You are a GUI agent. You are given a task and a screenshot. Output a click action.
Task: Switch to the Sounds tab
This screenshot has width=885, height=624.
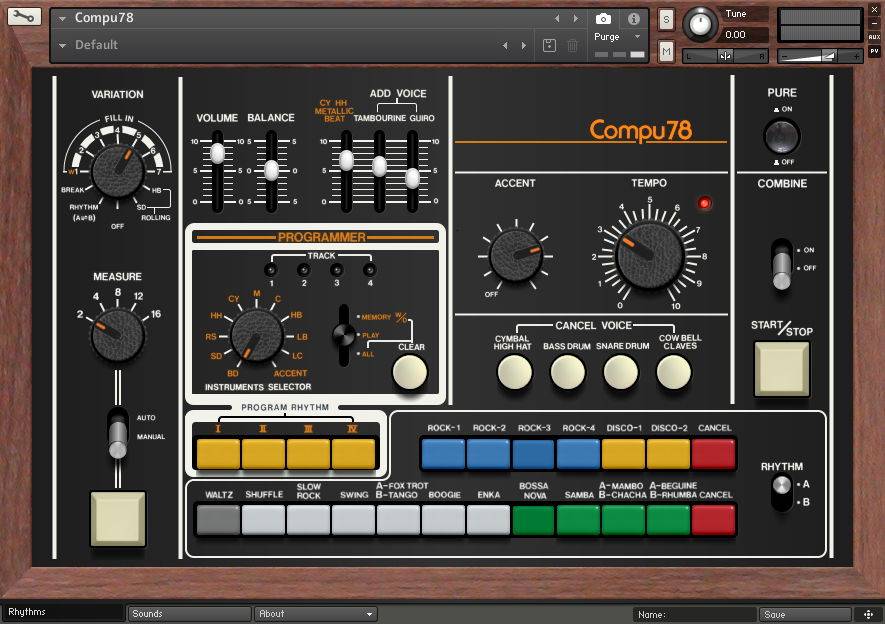point(189,614)
